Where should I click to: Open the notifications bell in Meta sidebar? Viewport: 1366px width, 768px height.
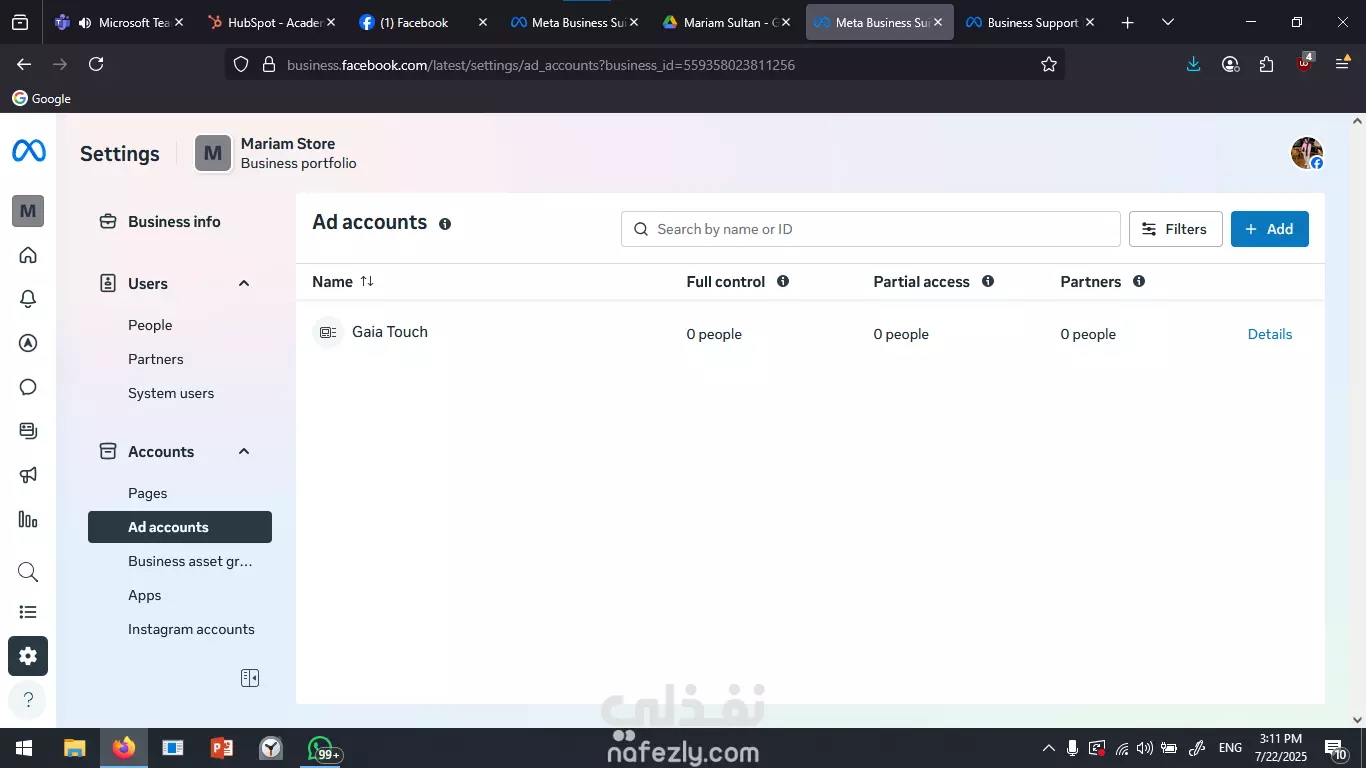click(x=28, y=299)
